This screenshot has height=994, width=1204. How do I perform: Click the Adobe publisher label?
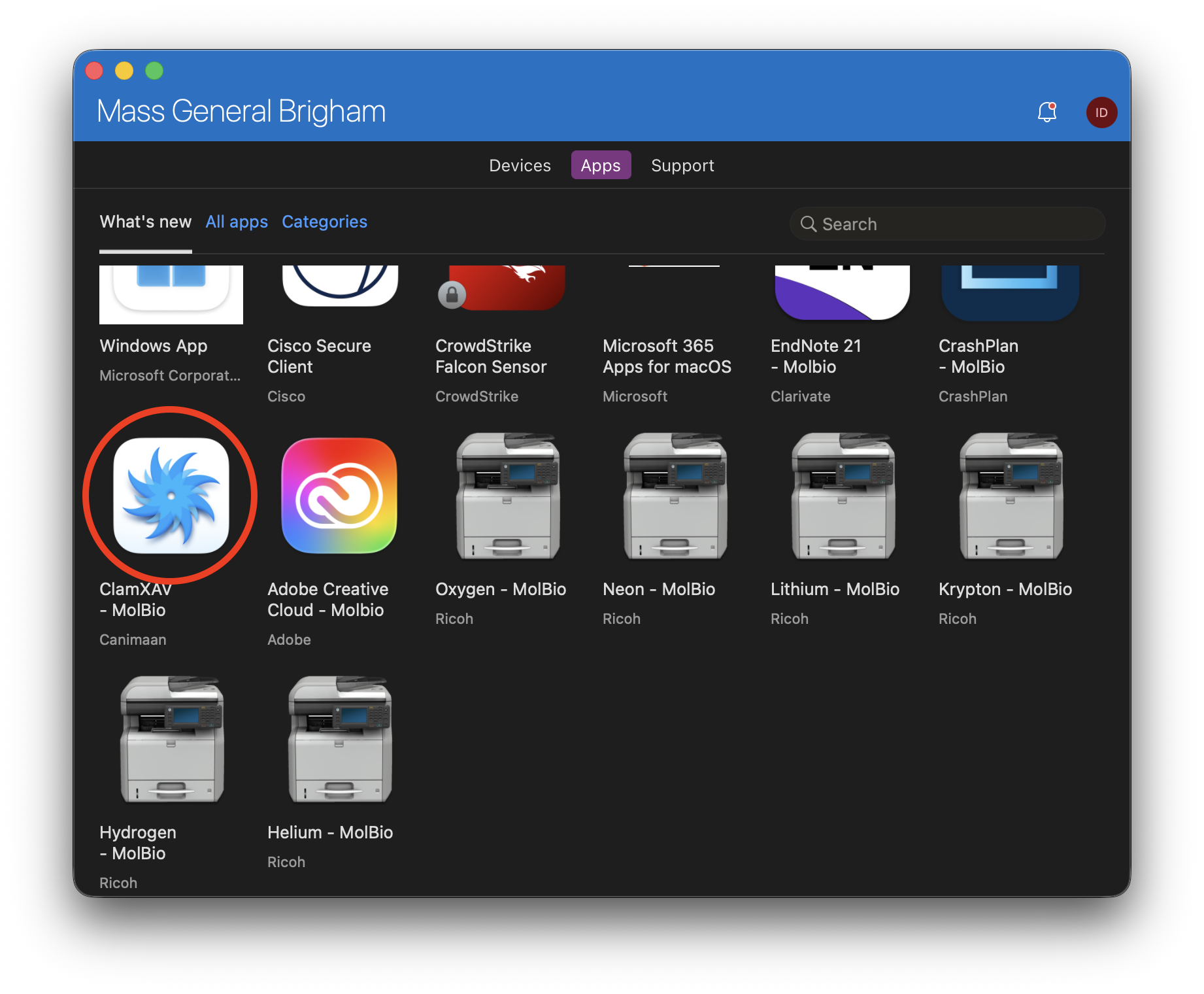[289, 640]
